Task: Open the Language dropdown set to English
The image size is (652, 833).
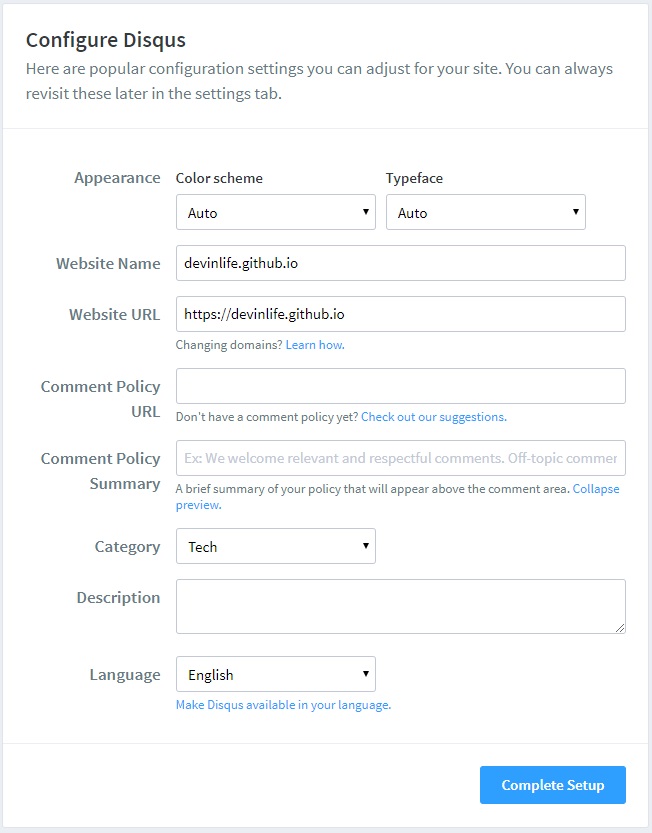Action: (x=276, y=674)
